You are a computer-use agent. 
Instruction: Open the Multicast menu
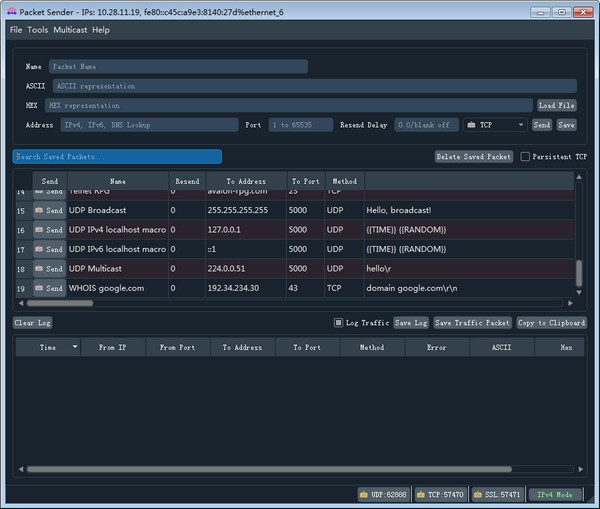[70, 30]
